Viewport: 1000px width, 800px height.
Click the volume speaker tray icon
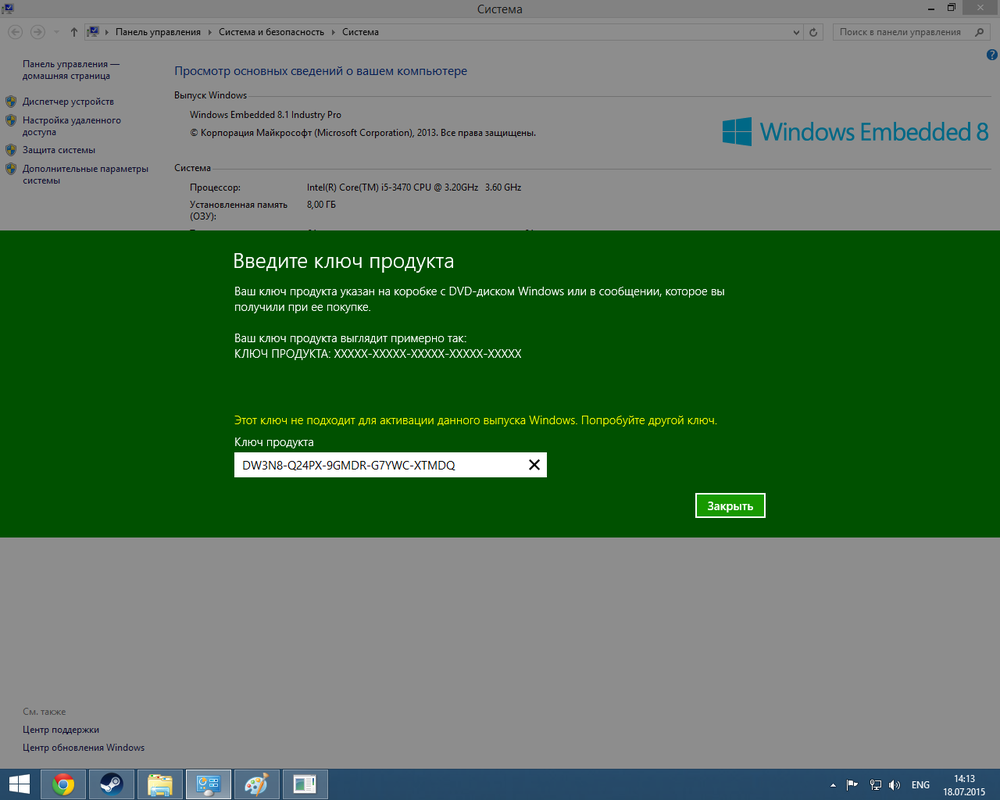tap(896, 785)
